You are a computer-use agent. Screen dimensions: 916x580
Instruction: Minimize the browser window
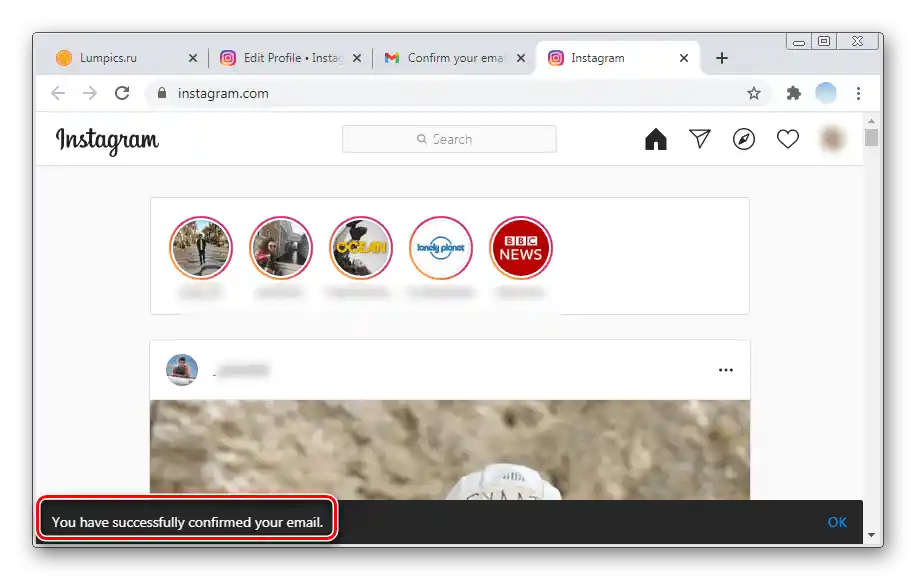[x=799, y=41]
